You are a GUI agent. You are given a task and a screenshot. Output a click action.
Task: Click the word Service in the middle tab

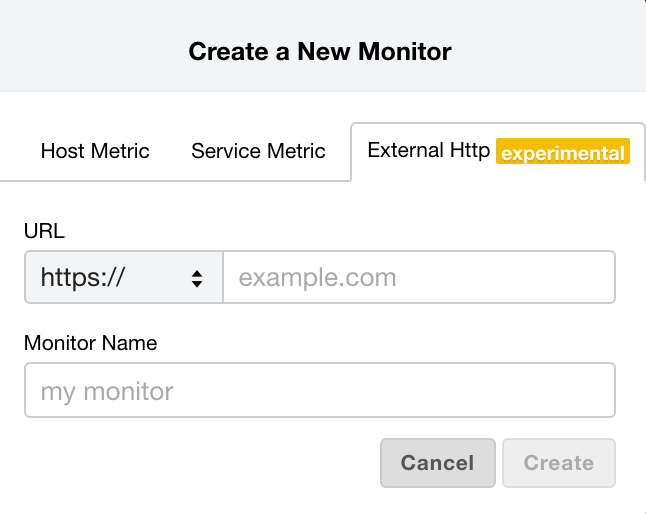[224, 152]
